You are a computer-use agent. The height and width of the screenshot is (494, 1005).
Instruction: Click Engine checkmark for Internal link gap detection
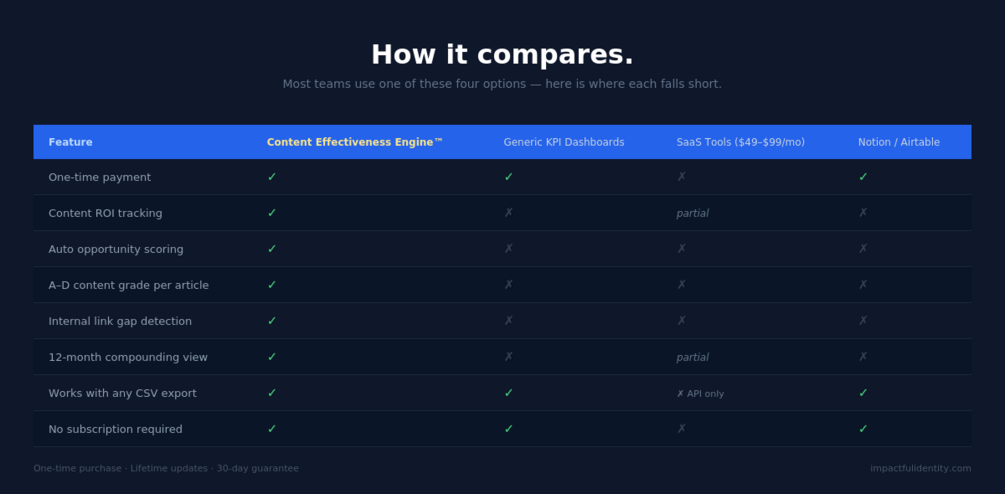(x=272, y=321)
